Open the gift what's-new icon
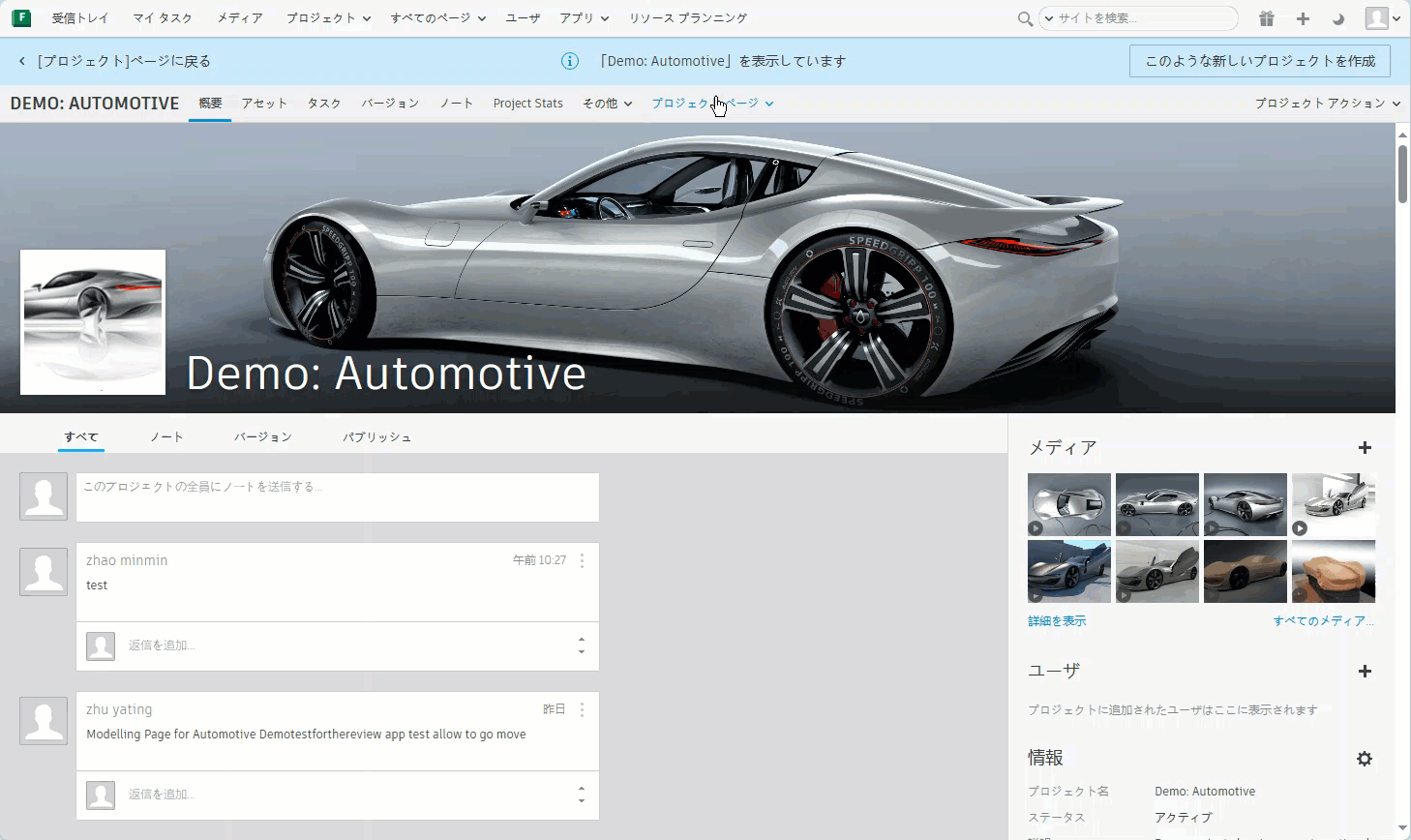 [1267, 18]
